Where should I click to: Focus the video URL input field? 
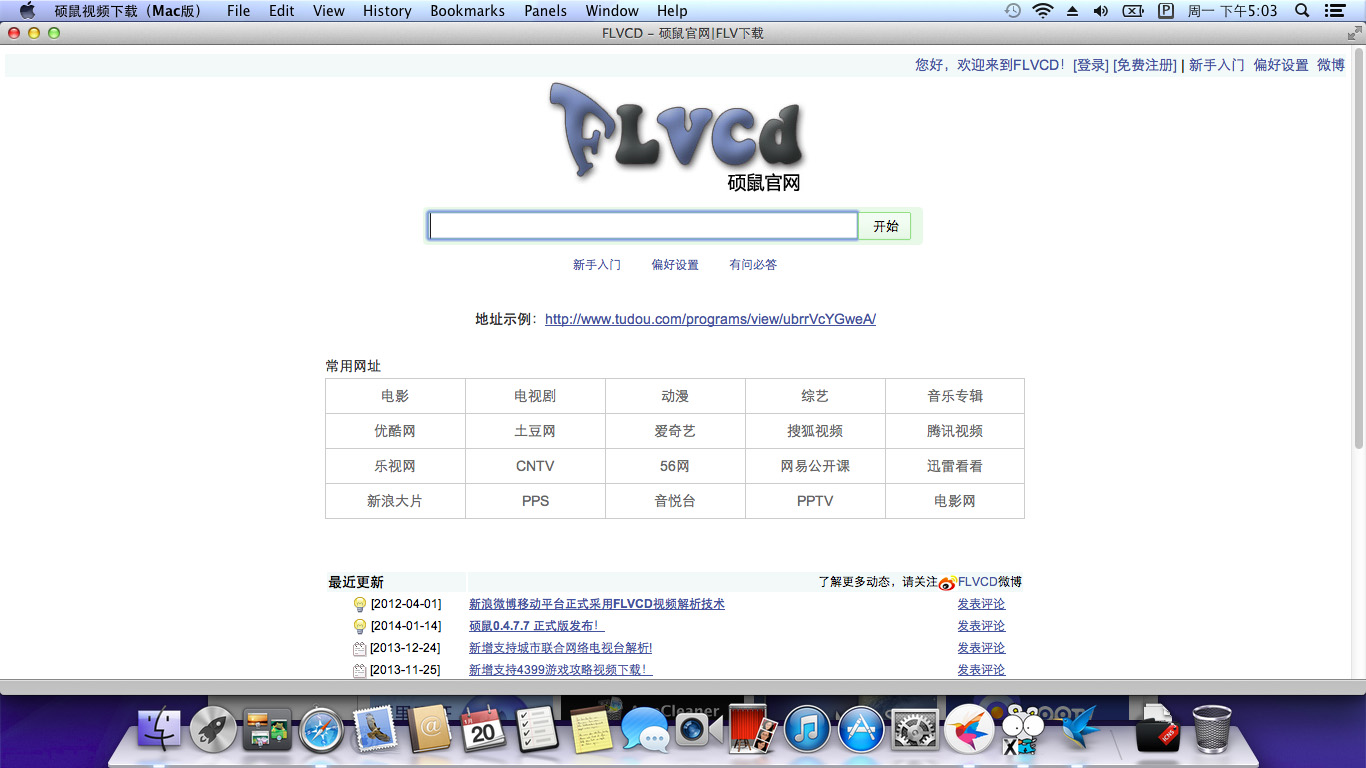click(x=643, y=226)
